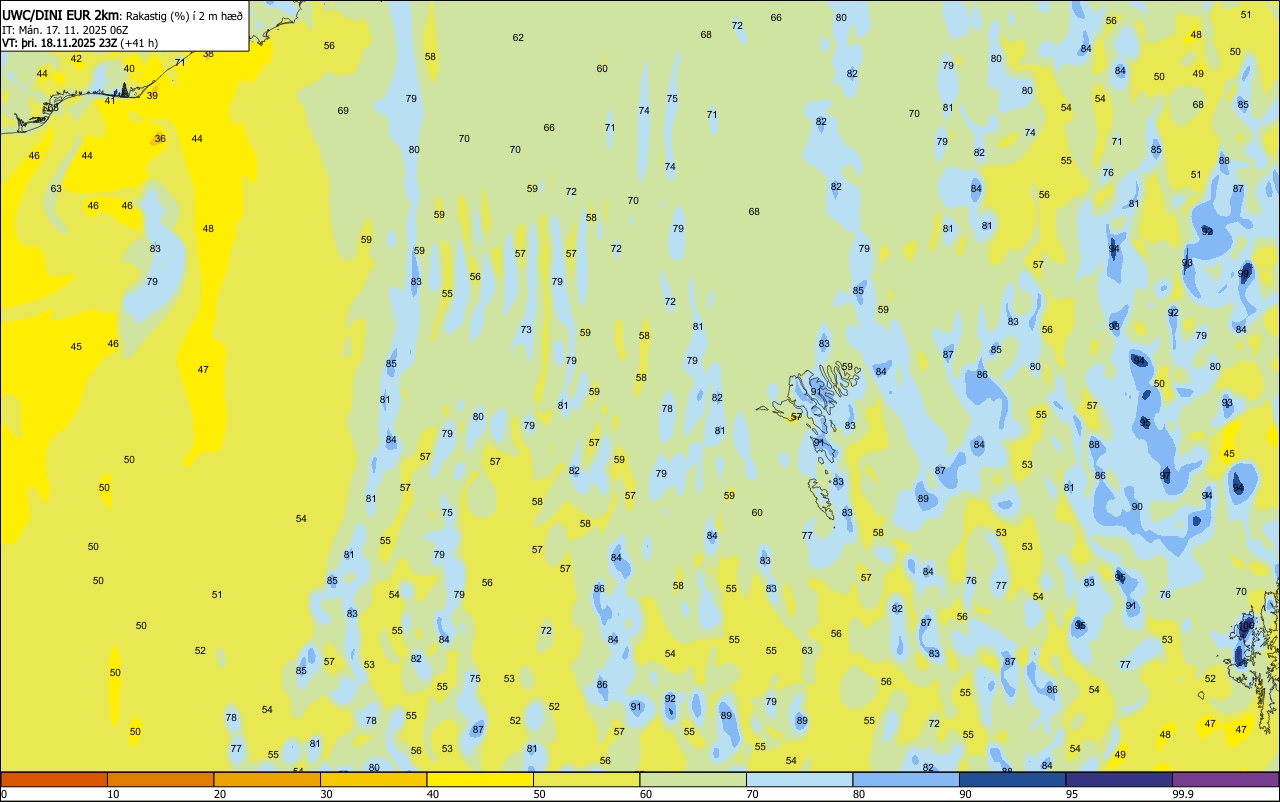
Task: Select the 10–20 orange legend color band
Action: coord(160,779)
